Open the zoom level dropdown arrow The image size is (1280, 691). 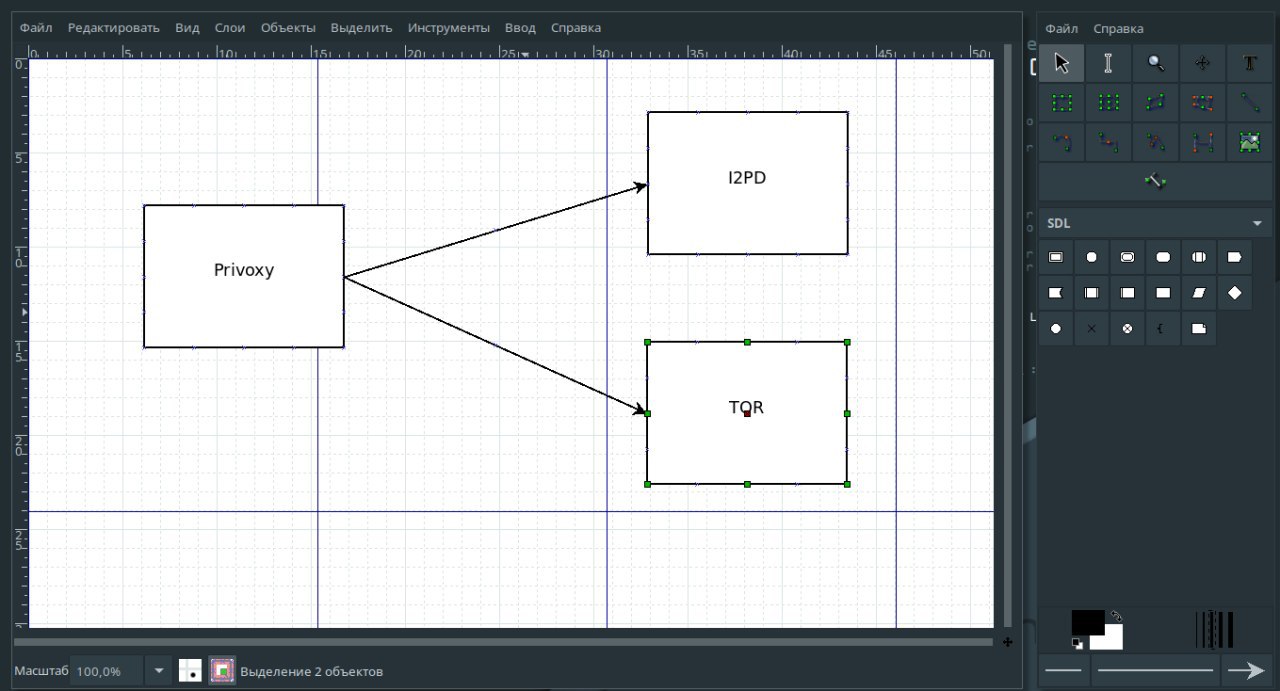pos(158,671)
